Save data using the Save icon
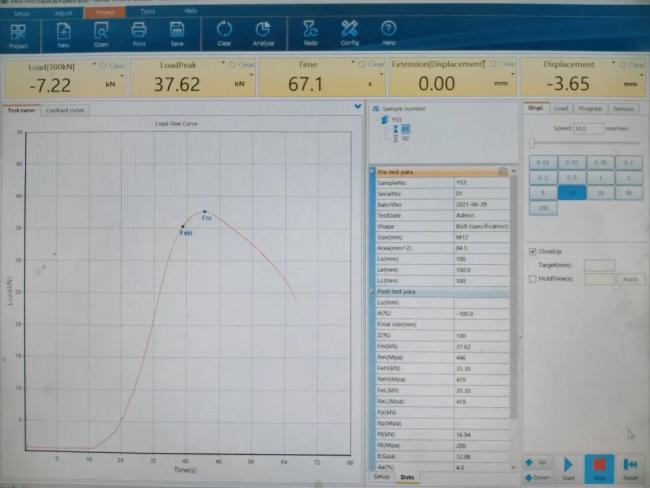 (177, 35)
